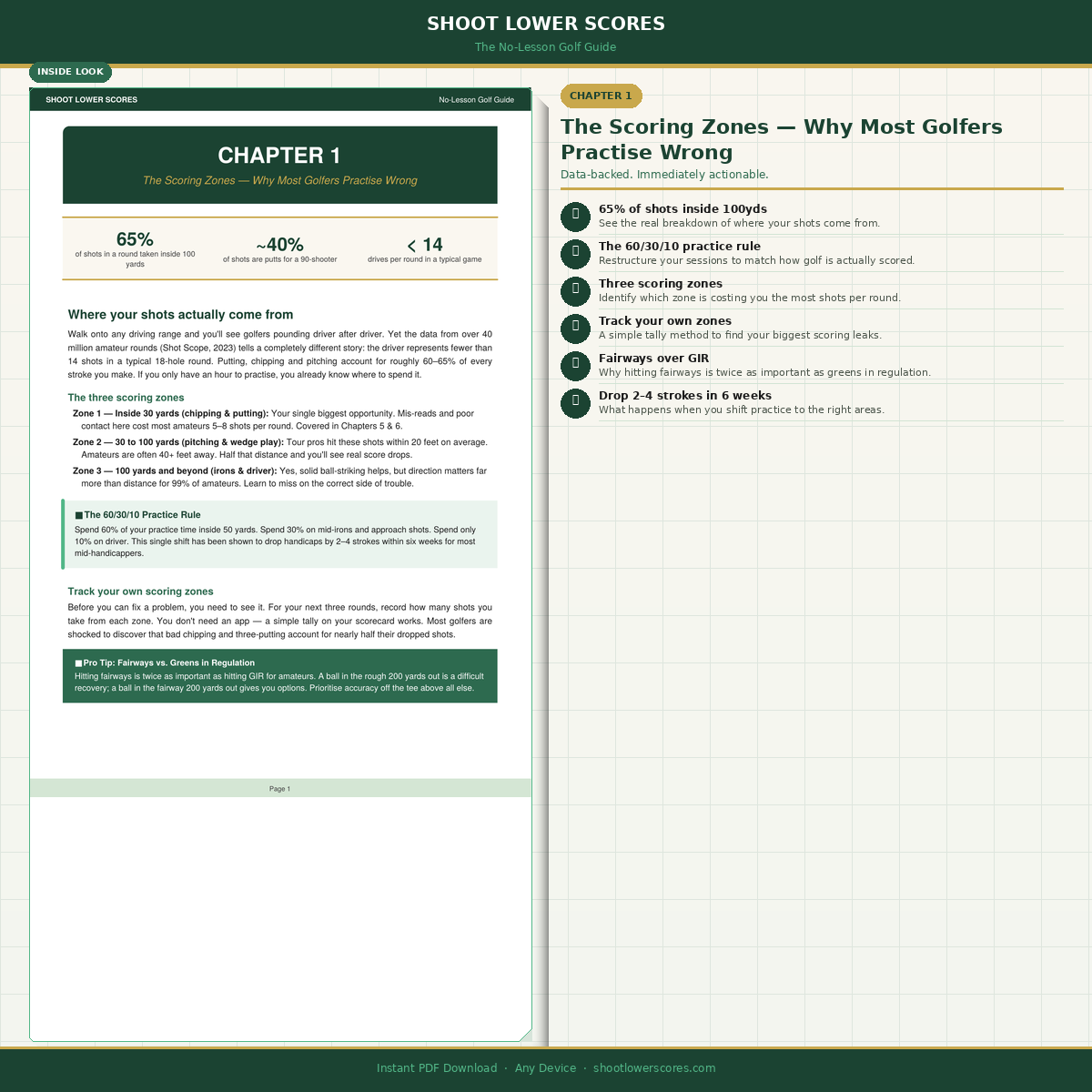Viewport: 1092px width, 1092px height.
Task: Click the SHOOT LOWER SCORES main title
Action: point(546,24)
